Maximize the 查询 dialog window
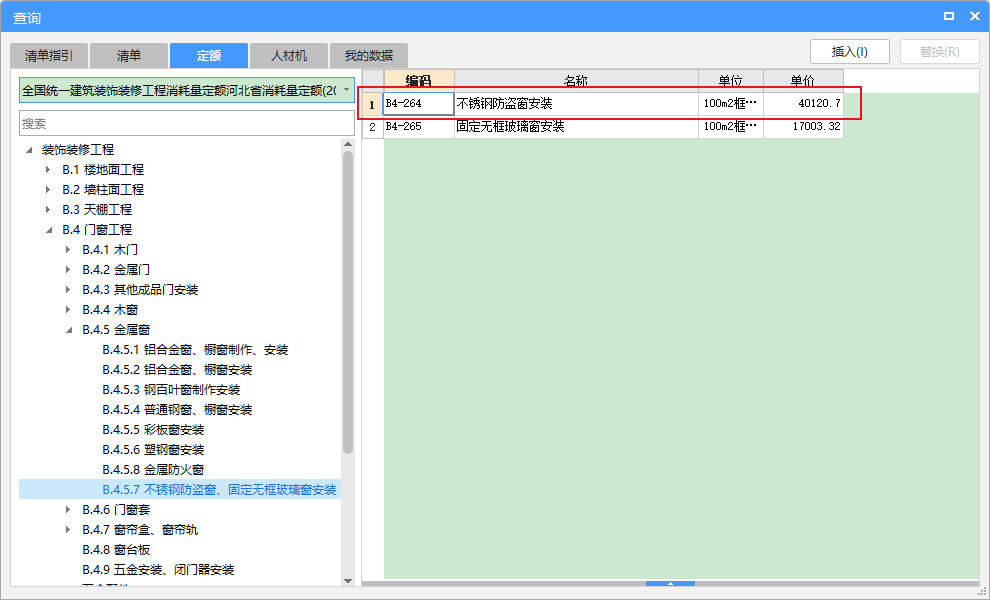 [949, 16]
